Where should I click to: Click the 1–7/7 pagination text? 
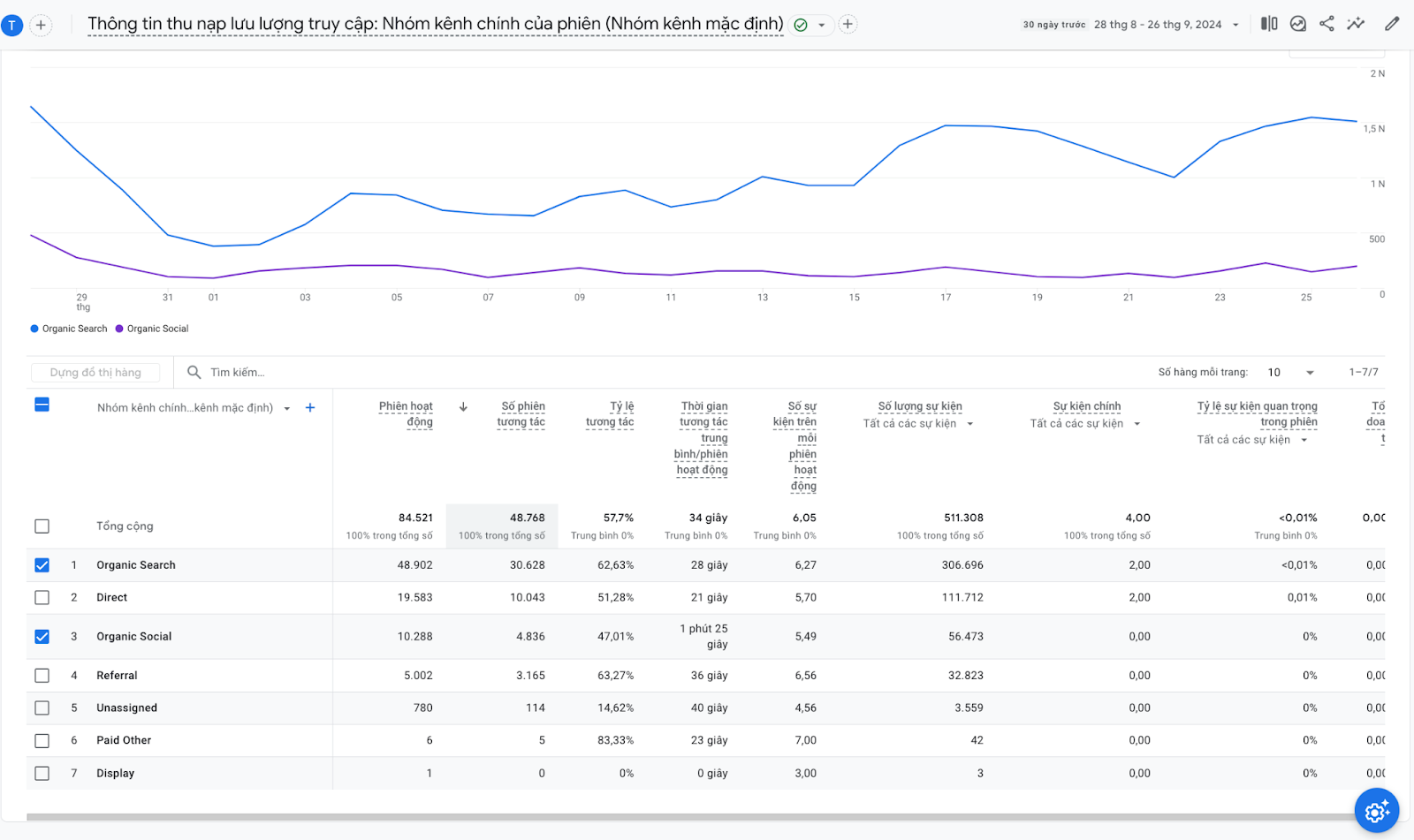(x=1364, y=373)
